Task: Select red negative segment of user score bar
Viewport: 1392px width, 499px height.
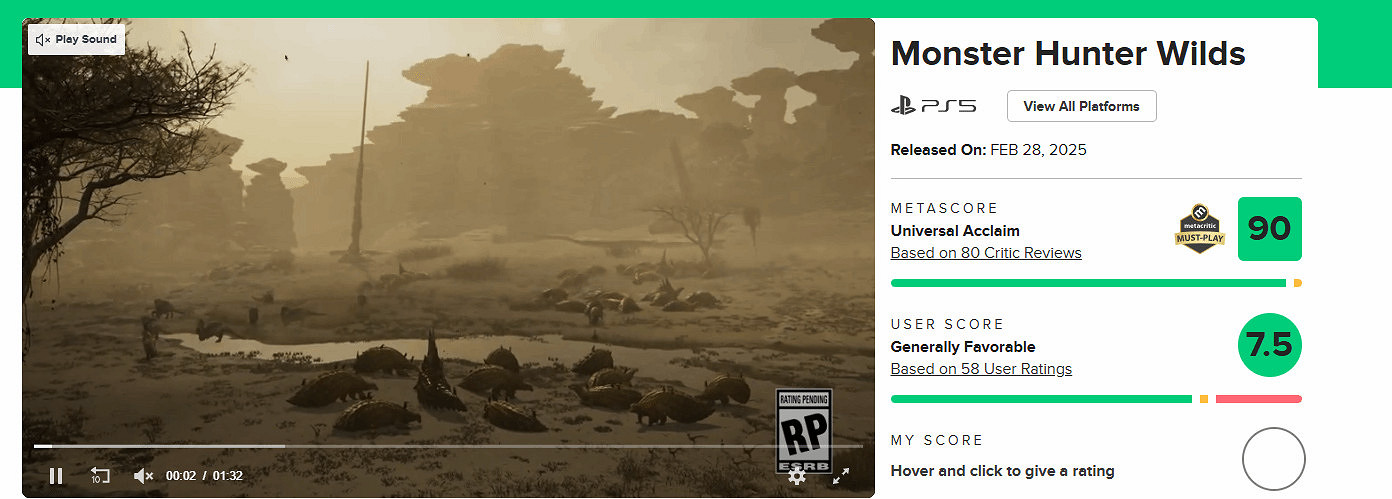Action: tap(1258, 399)
